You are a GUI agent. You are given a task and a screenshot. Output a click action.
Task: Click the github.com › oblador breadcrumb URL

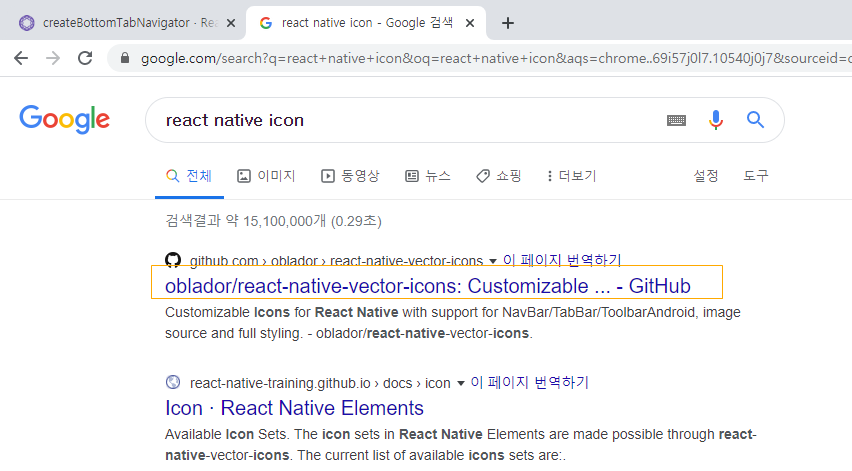click(336, 261)
